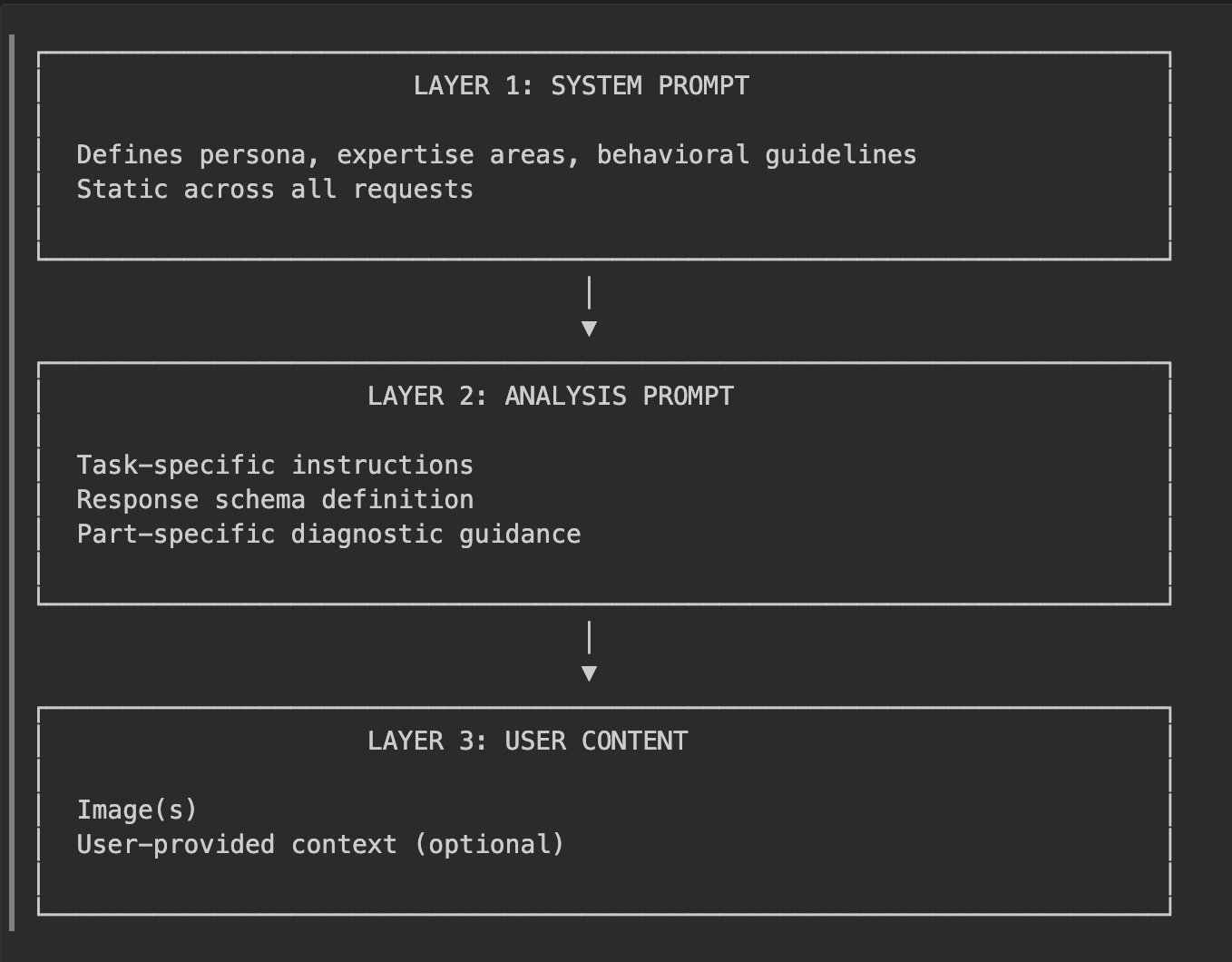Image resolution: width=1232 pixels, height=962 pixels.
Task: Click the LAYER 2: ANALYSIS PROMPT heading
Action: [551, 396]
